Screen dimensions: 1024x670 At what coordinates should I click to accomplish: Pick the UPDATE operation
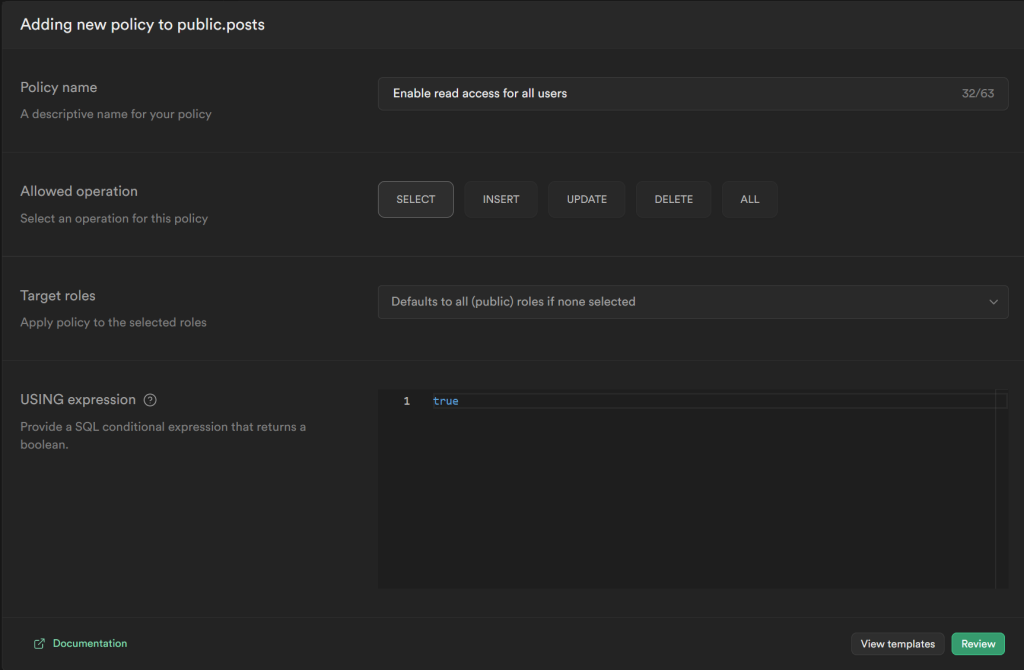(x=586, y=199)
